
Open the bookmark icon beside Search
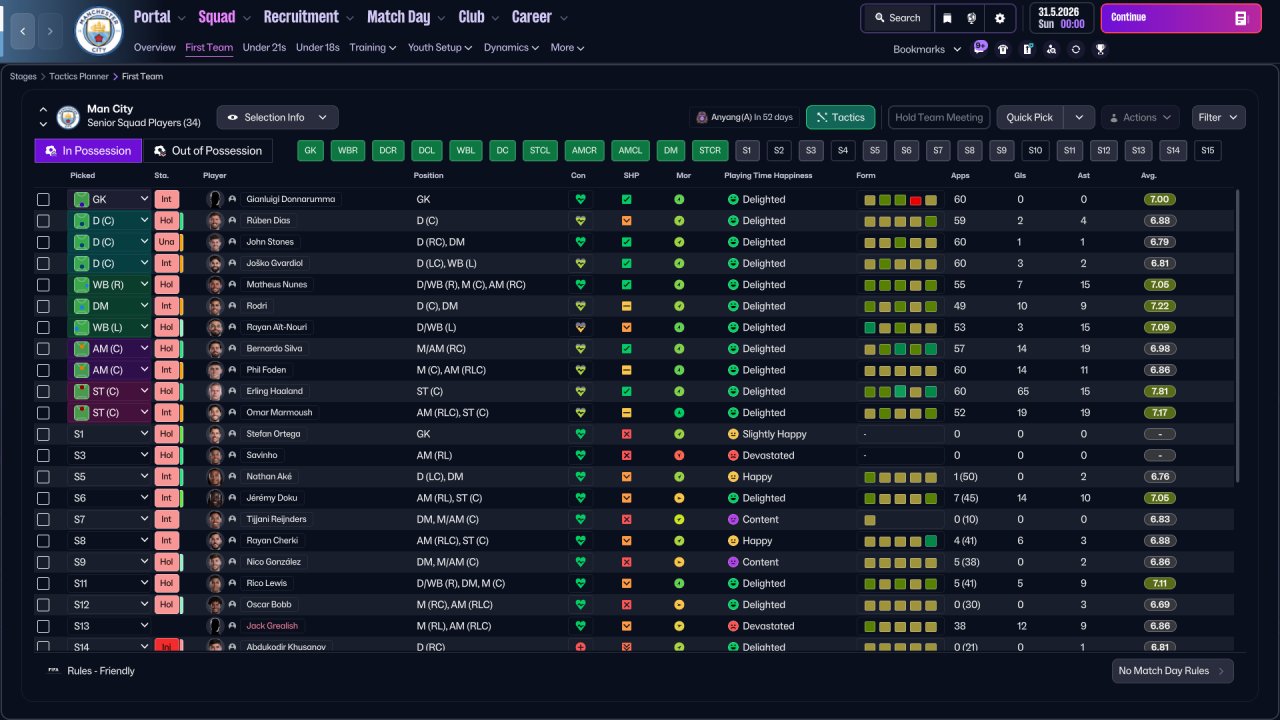pos(948,18)
